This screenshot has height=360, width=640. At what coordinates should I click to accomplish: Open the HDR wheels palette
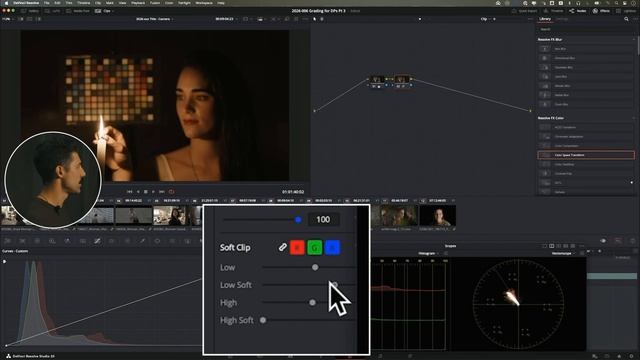[x=52, y=241]
